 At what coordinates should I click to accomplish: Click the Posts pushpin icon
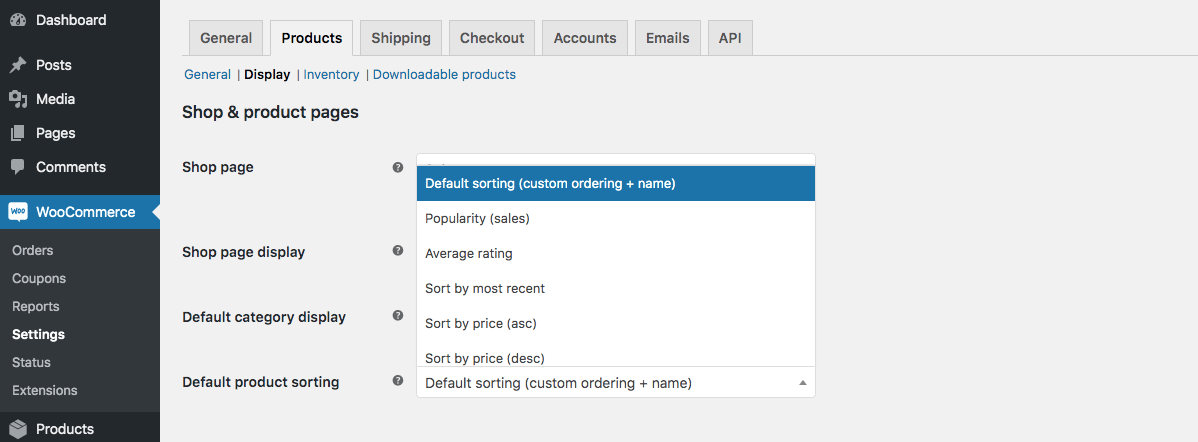18,66
